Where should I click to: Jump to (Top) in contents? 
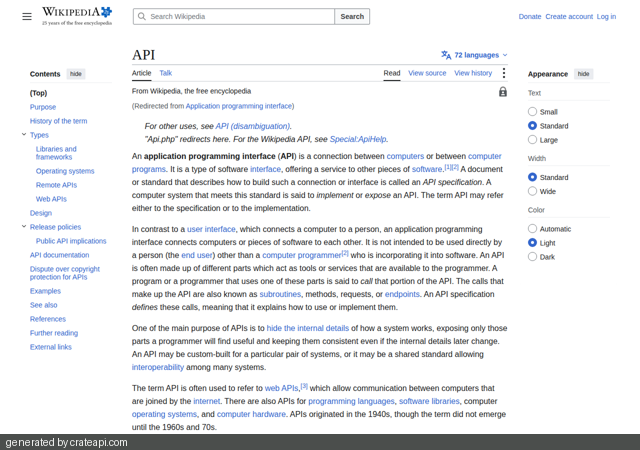pos(38,93)
